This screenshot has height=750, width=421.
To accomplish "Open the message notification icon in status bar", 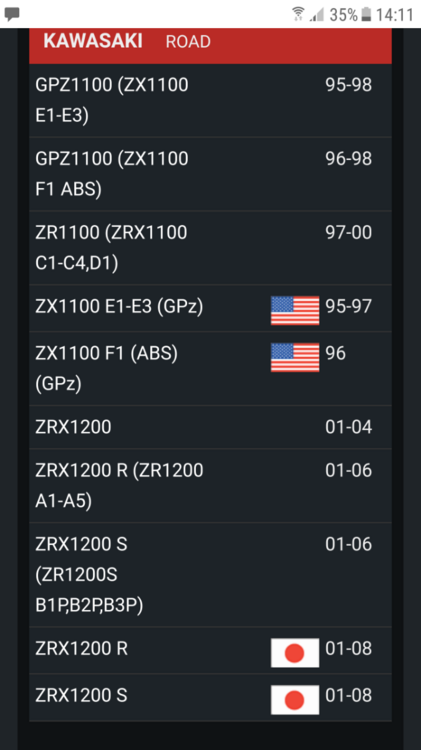I will [x=12, y=15].
